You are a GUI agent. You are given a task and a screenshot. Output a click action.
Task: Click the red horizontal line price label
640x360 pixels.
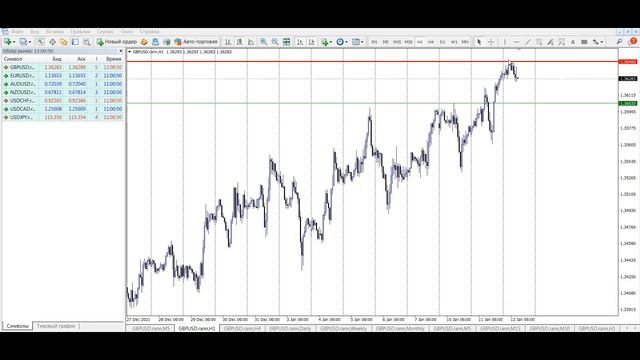click(628, 62)
